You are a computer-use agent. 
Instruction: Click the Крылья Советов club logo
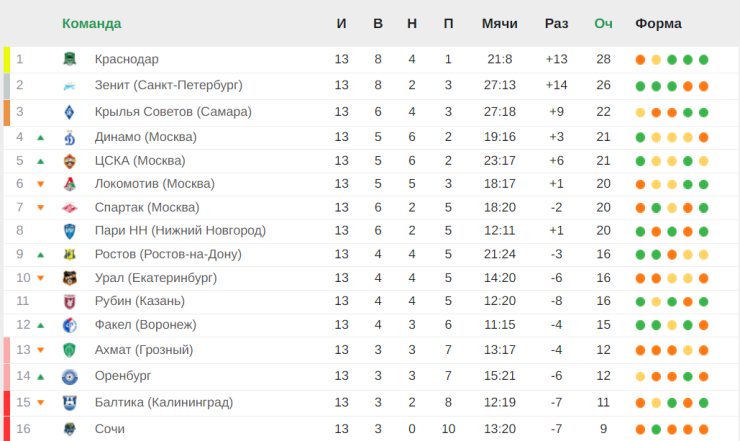click(70, 112)
